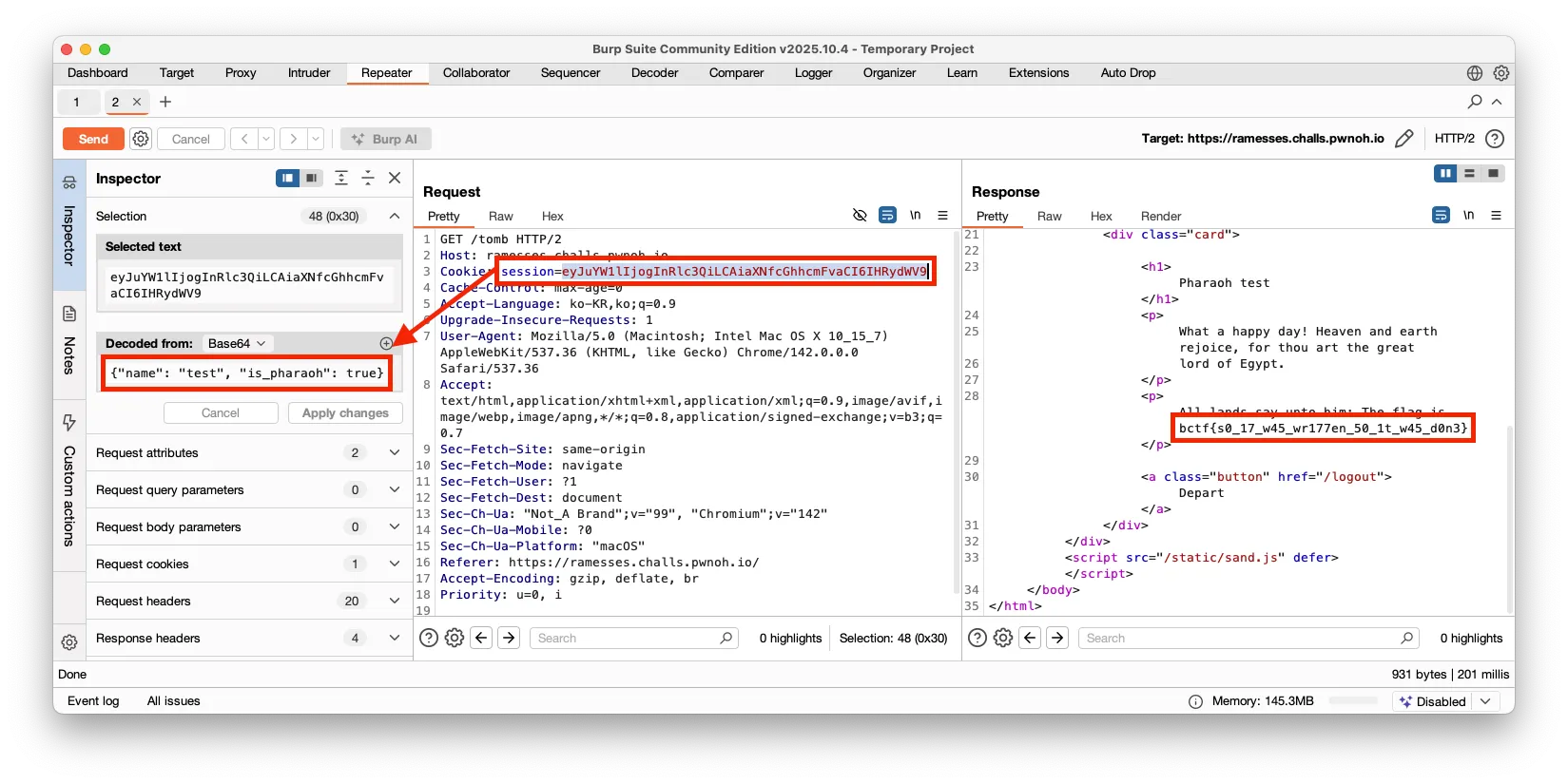
Task: Open Request search settings gear
Action: (455, 638)
